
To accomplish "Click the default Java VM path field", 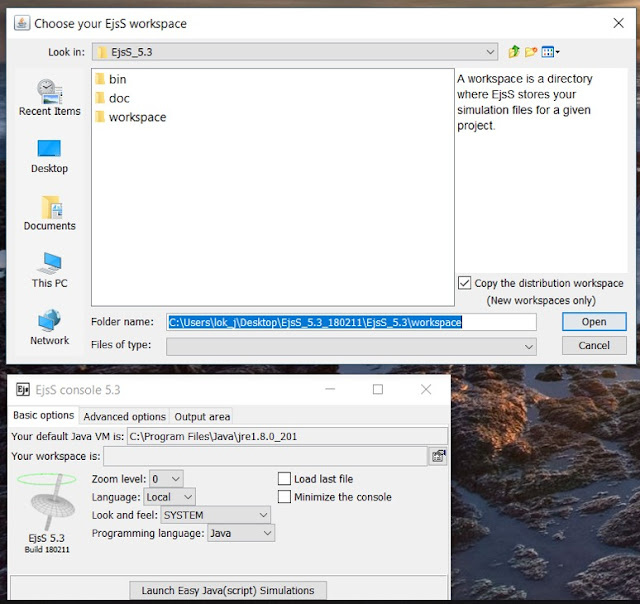I will (x=287, y=436).
